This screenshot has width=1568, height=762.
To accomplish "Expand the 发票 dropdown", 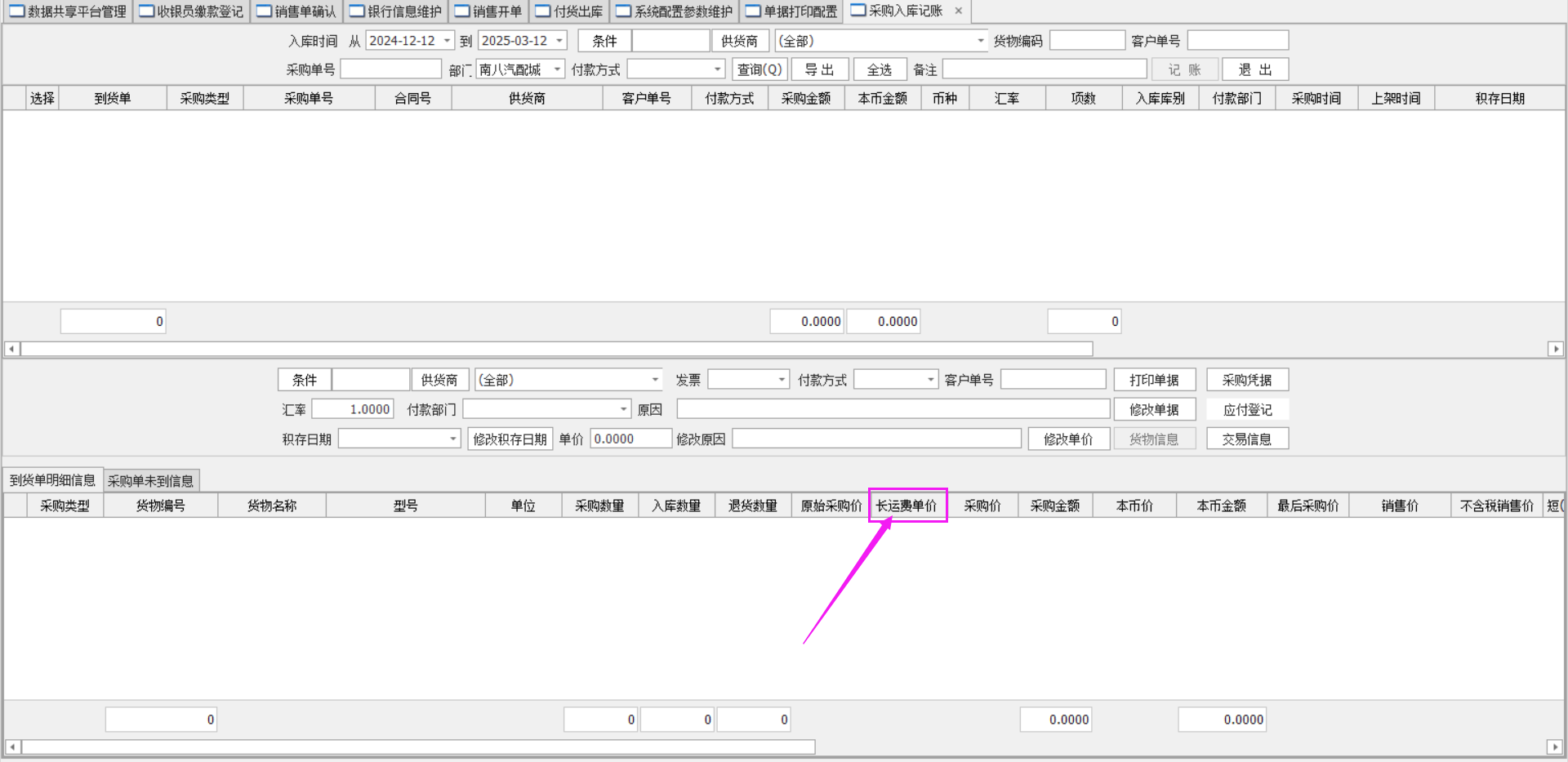I will 782,380.
